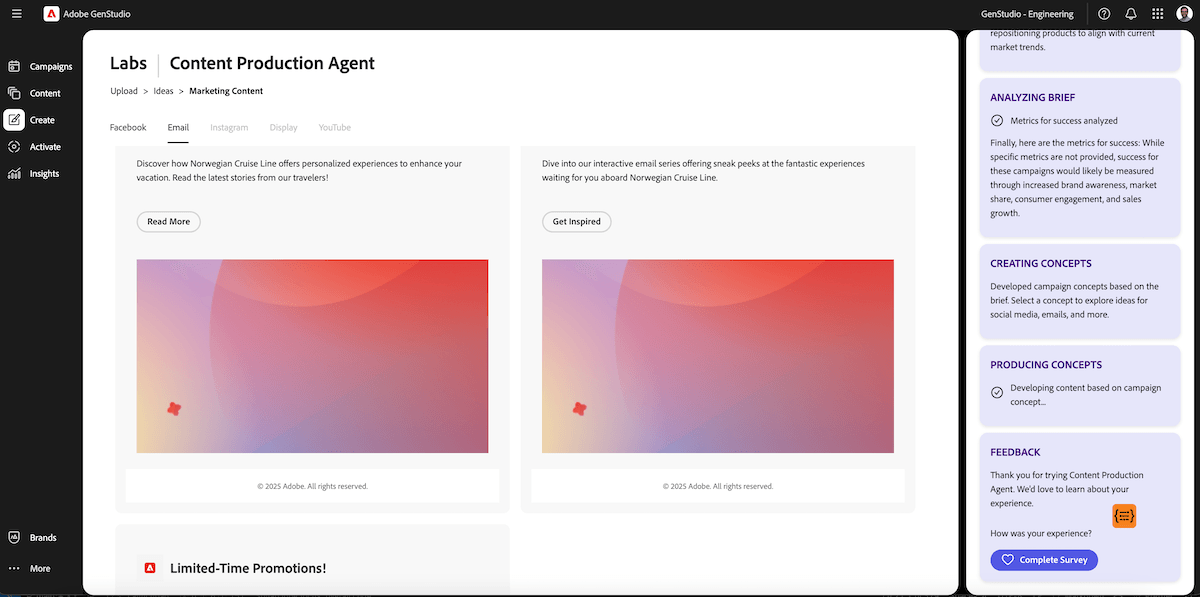Open Activate in the sidebar
This screenshot has height=597, width=1200.
point(35,147)
